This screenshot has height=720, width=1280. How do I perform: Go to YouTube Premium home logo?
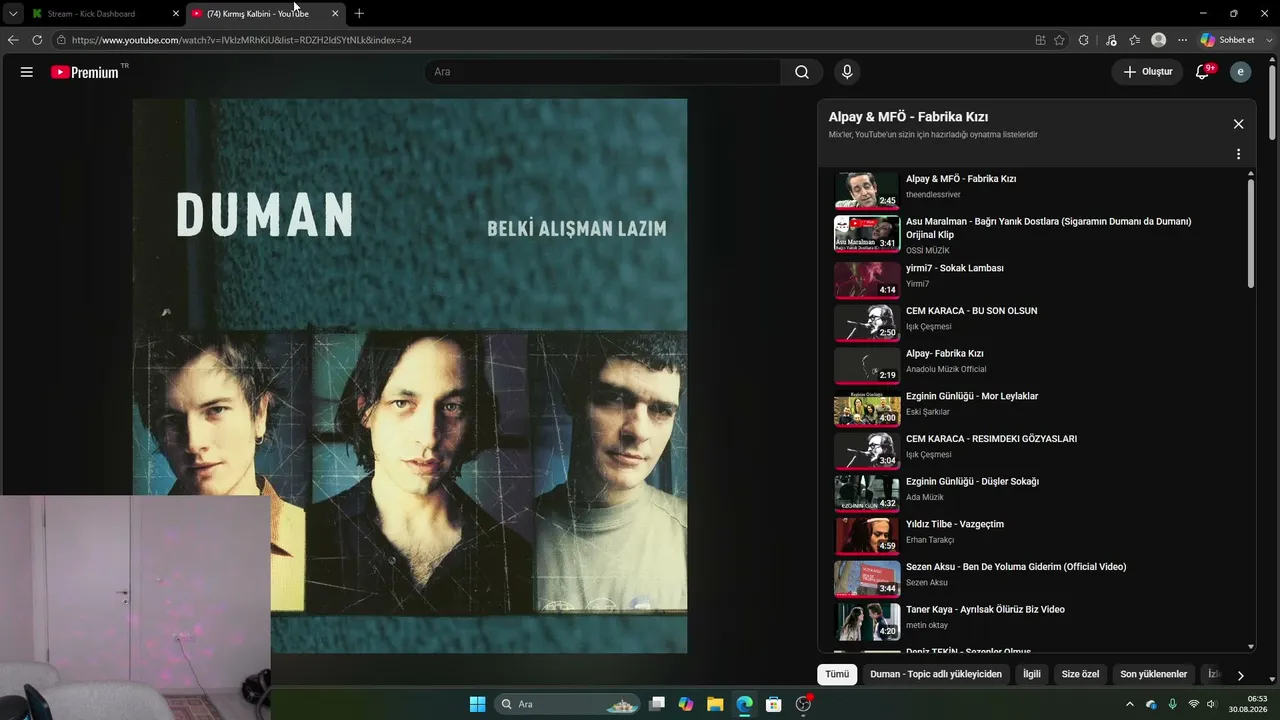[x=85, y=72]
